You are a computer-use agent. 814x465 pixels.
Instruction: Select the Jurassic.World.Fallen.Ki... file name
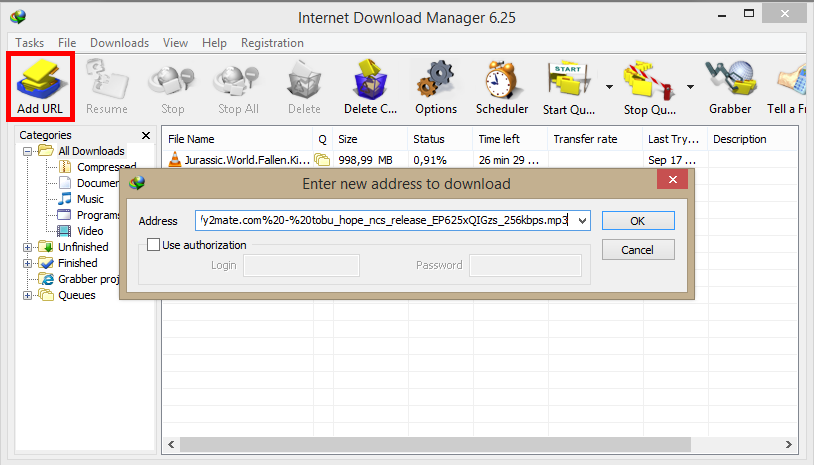(247, 160)
